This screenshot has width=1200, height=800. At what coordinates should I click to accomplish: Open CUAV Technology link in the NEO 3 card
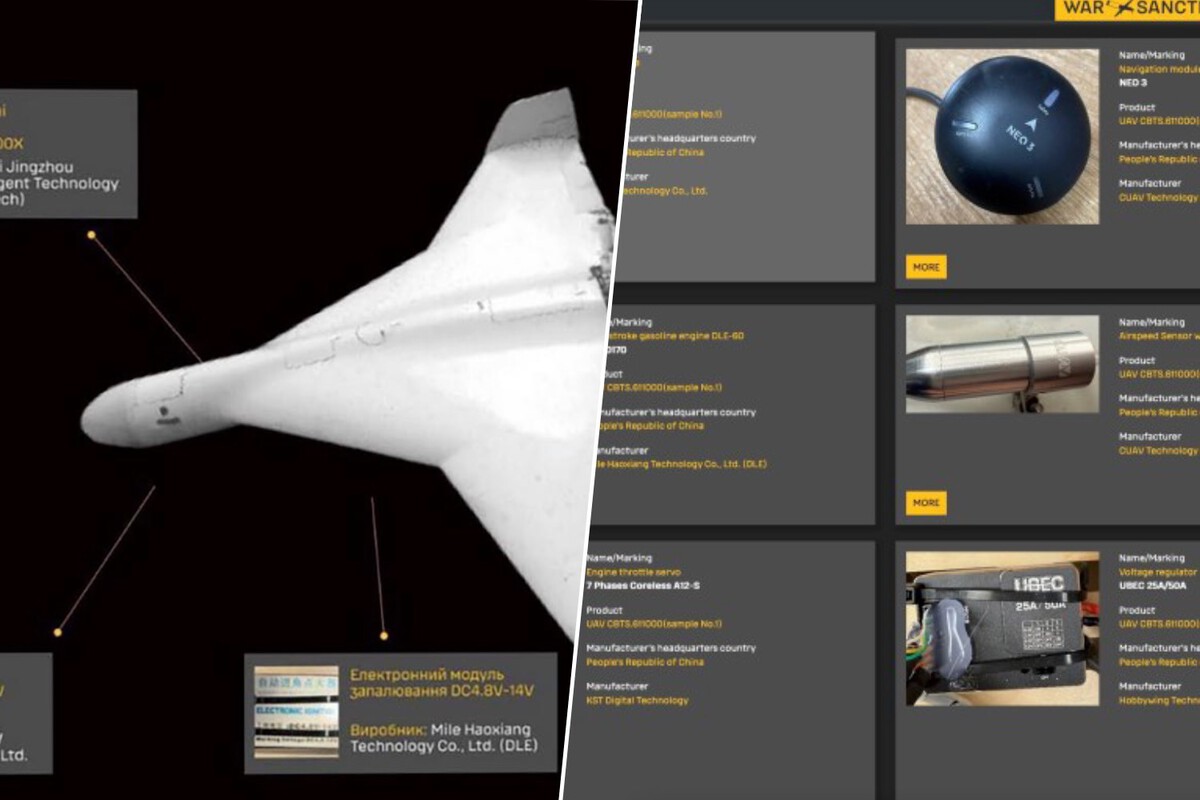tap(1158, 198)
